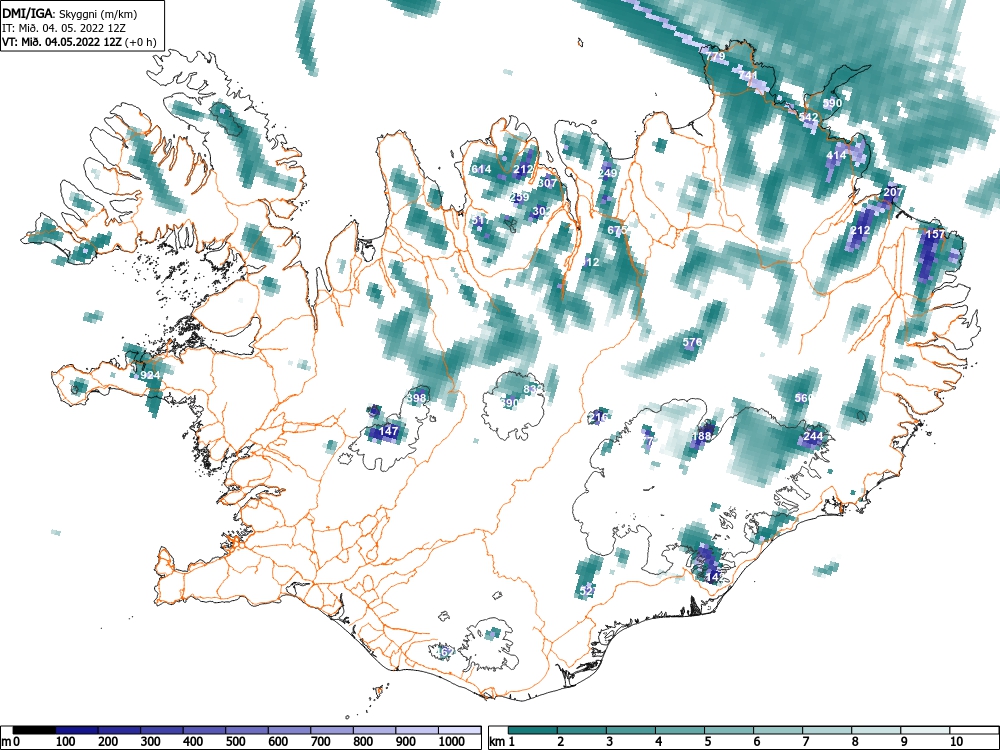Click the '400' label on the metre legend
The image size is (1000, 750).
tap(193, 742)
